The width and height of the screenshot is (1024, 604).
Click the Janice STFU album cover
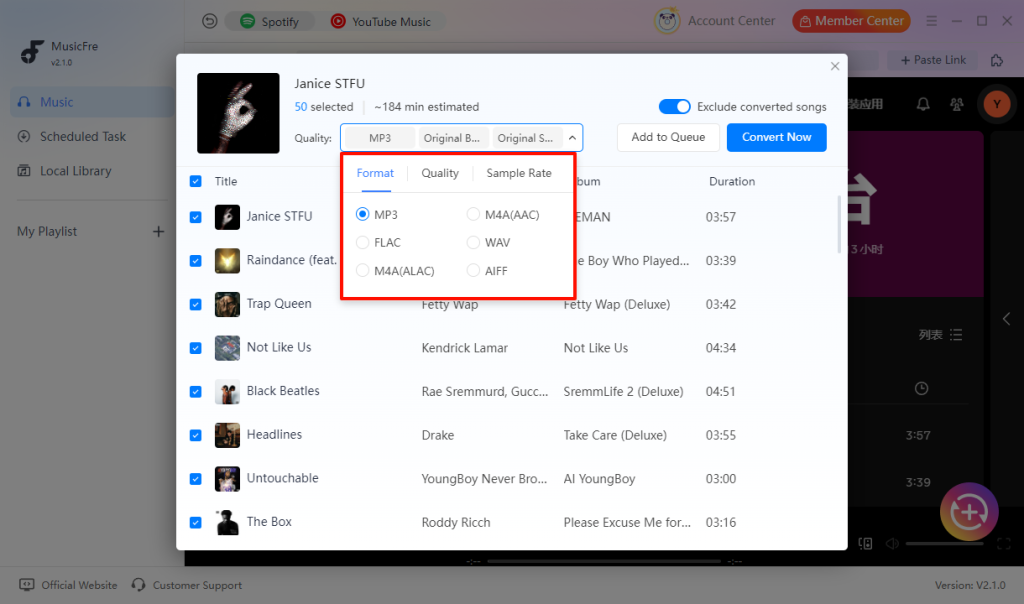(x=238, y=113)
